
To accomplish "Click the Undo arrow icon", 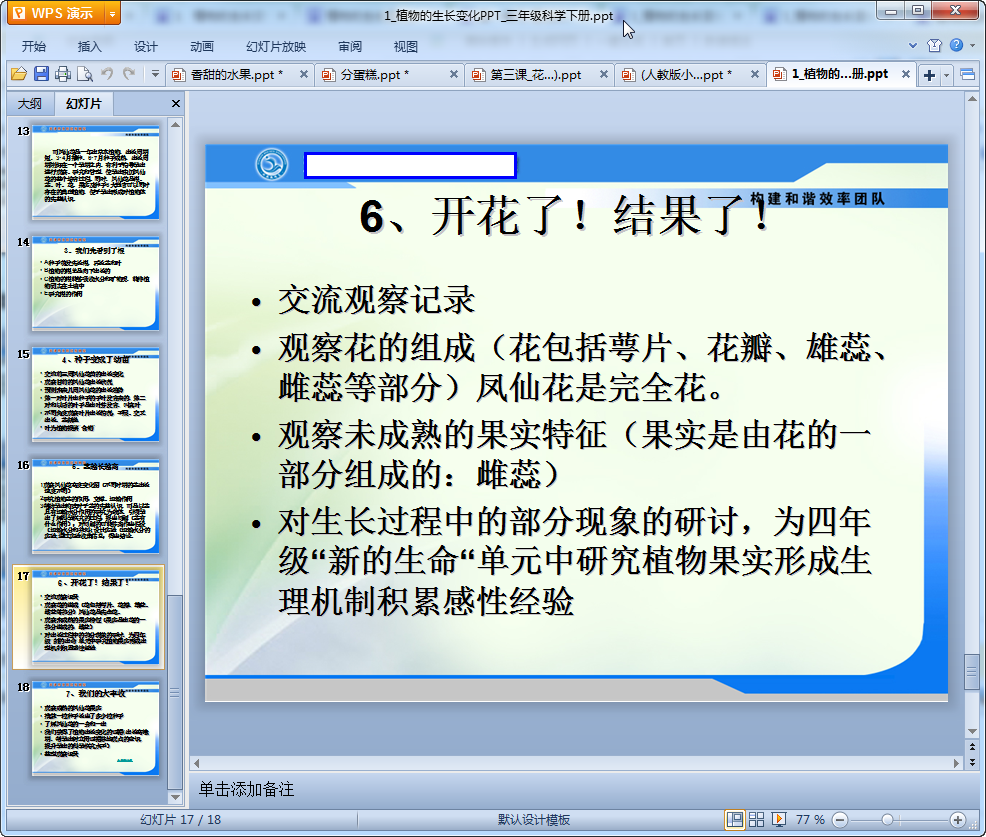I will pyautogui.click(x=107, y=74).
